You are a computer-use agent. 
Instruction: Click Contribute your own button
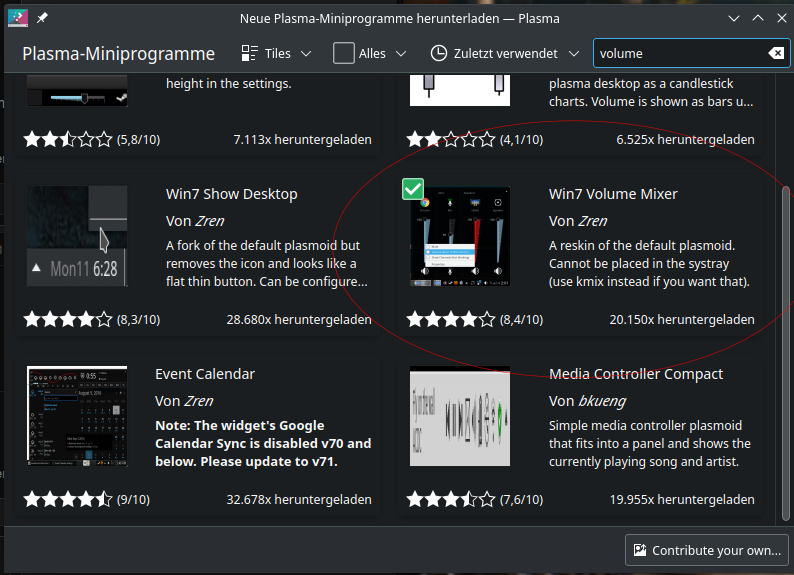[707, 550]
